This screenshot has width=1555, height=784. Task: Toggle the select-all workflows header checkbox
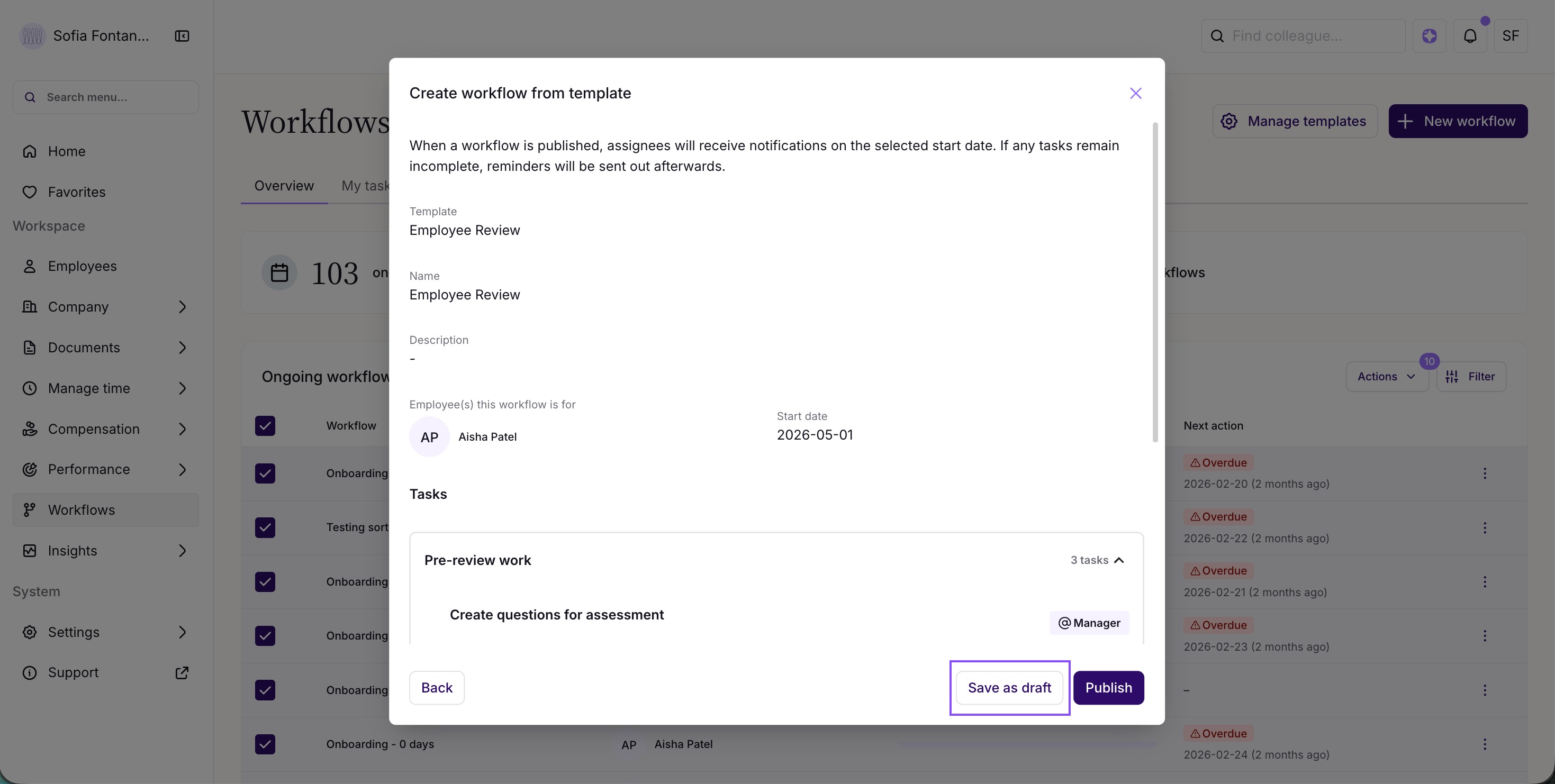[x=265, y=425]
